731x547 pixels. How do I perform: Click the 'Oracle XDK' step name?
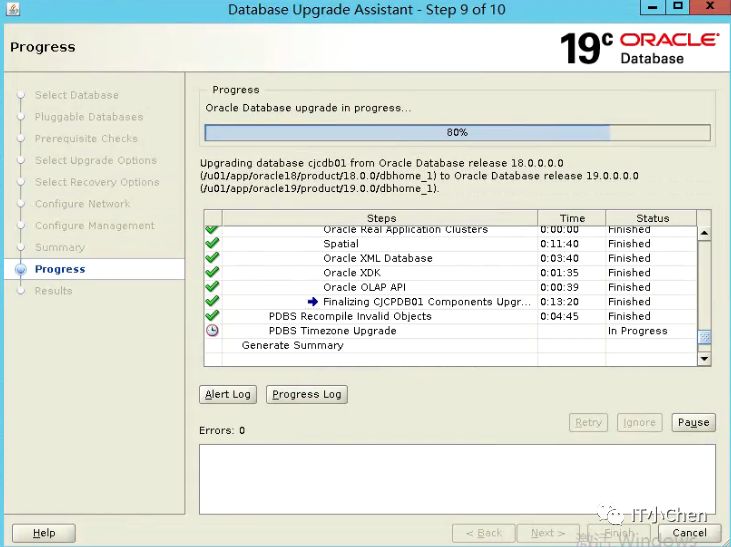click(352, 272)
